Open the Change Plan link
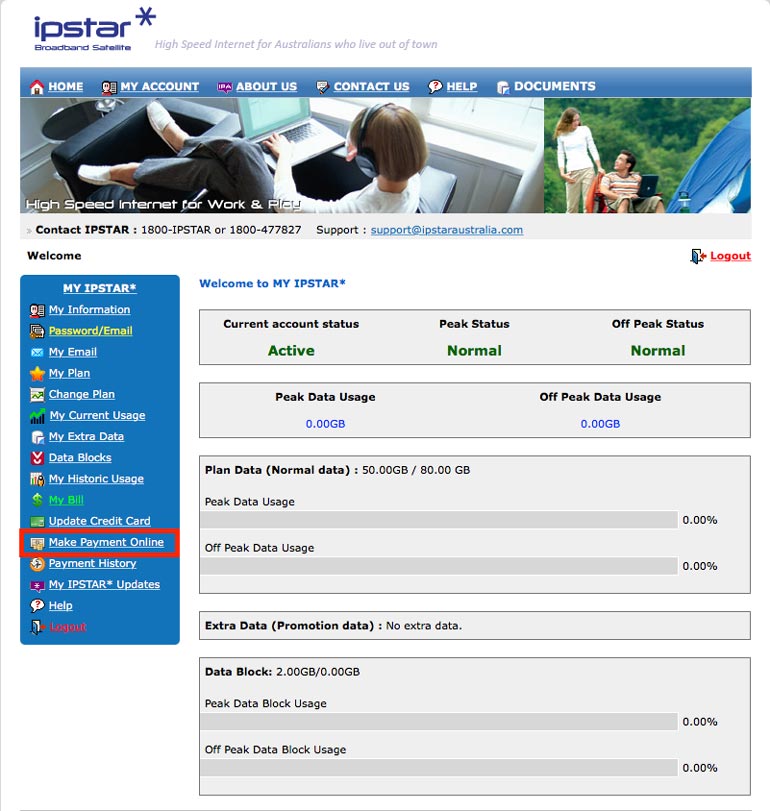The width and height of the screenshot is (770, 811). click(82, 394)
